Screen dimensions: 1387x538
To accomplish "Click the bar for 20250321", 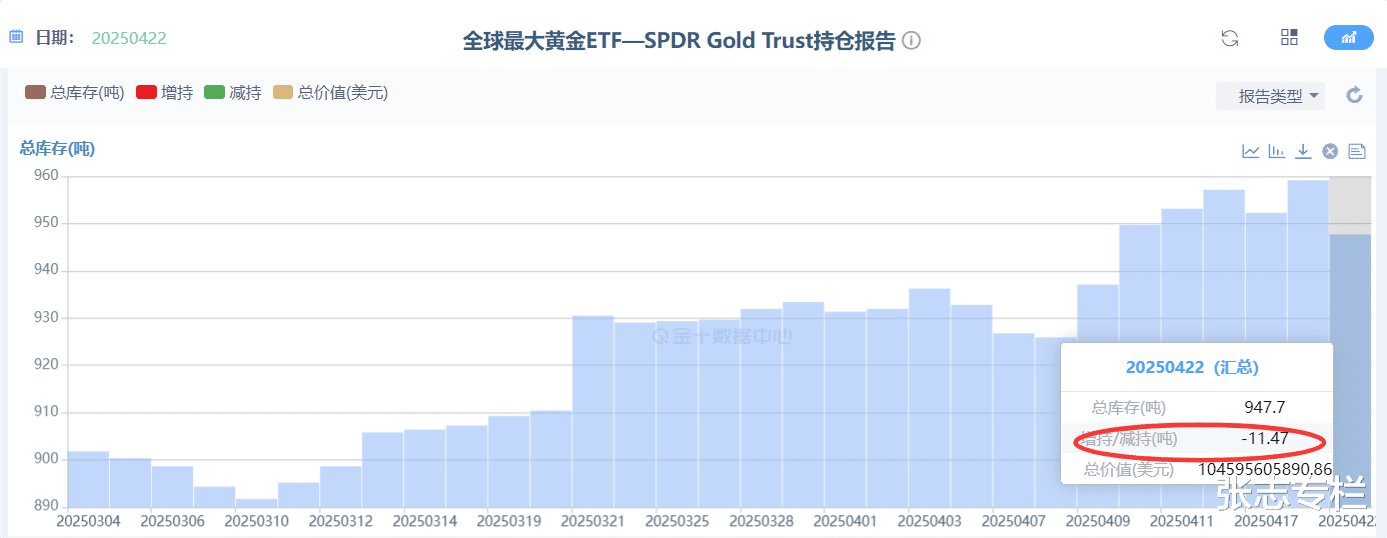I will [x=593, y=411].
